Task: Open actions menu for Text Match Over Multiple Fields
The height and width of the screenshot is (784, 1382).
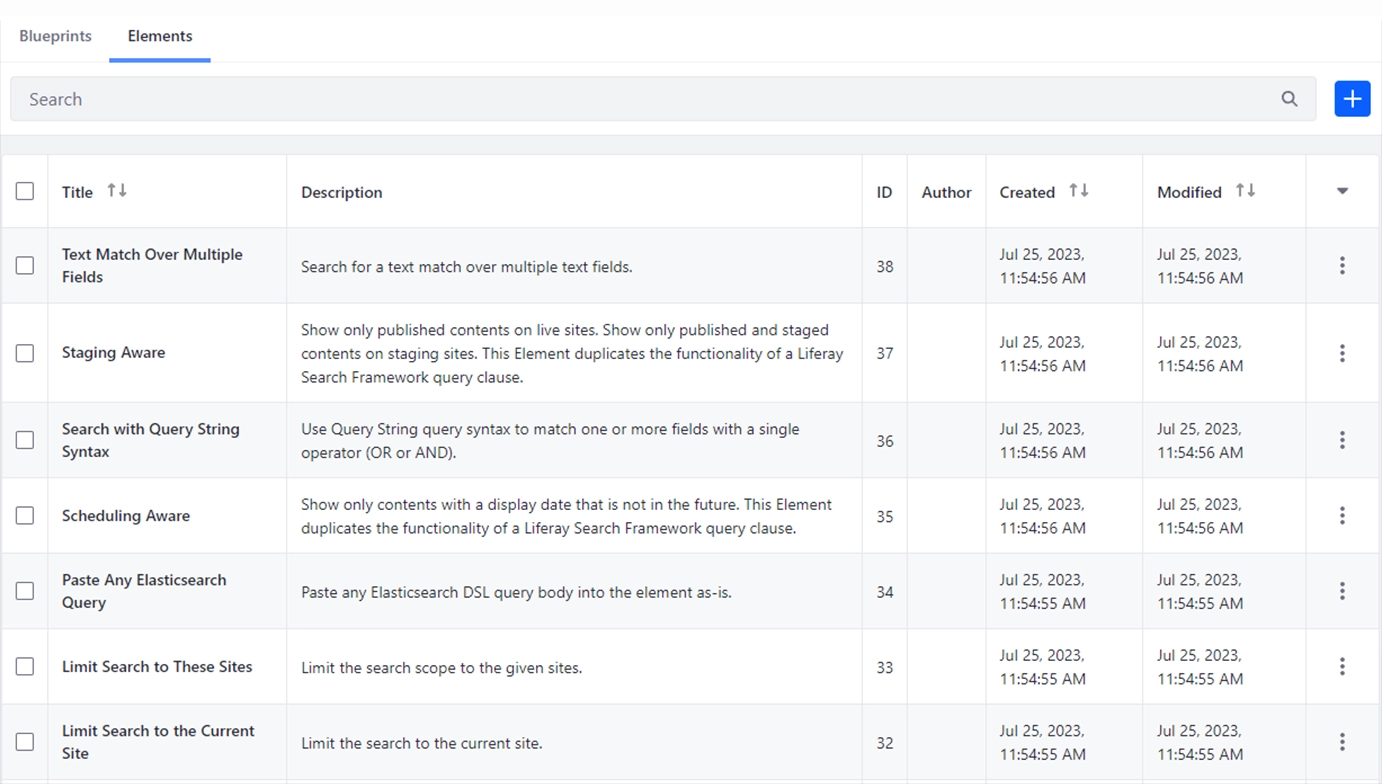Action: tap(1342, 265)
